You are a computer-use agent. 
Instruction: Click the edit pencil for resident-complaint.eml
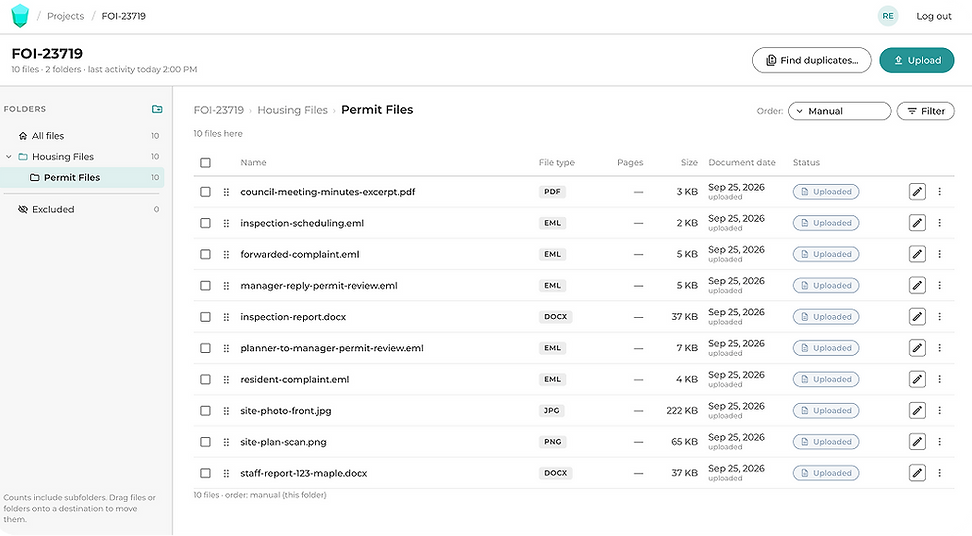click(917, 379)
